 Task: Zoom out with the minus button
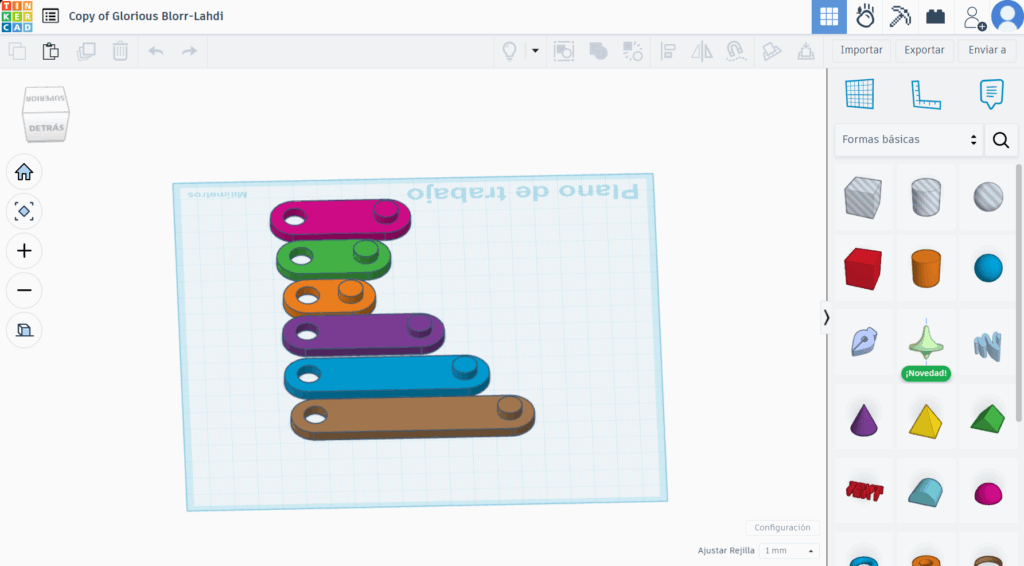pyautogui.click(x=24, y=290)
